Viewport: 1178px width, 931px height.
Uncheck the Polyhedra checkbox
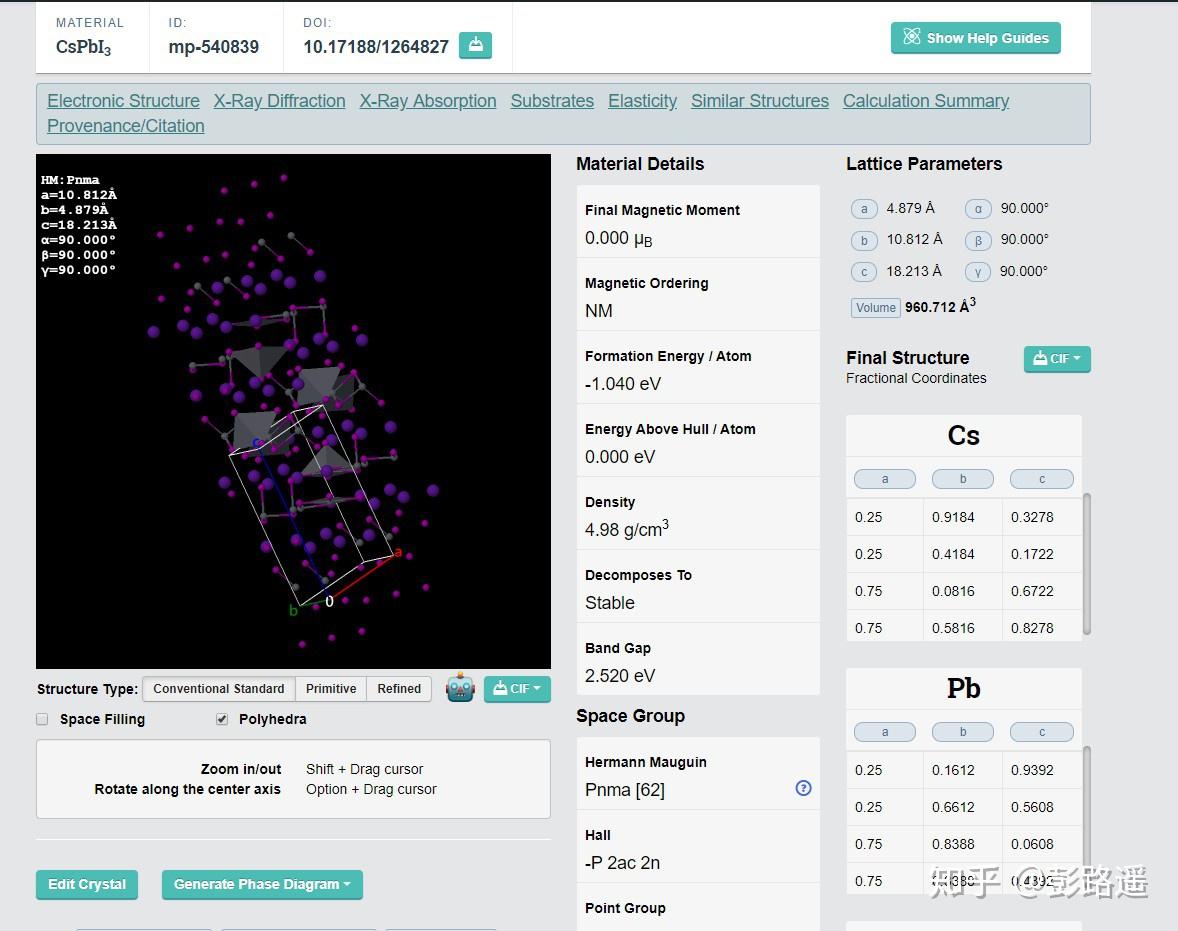pyautogui.click(x=222, y=719)
